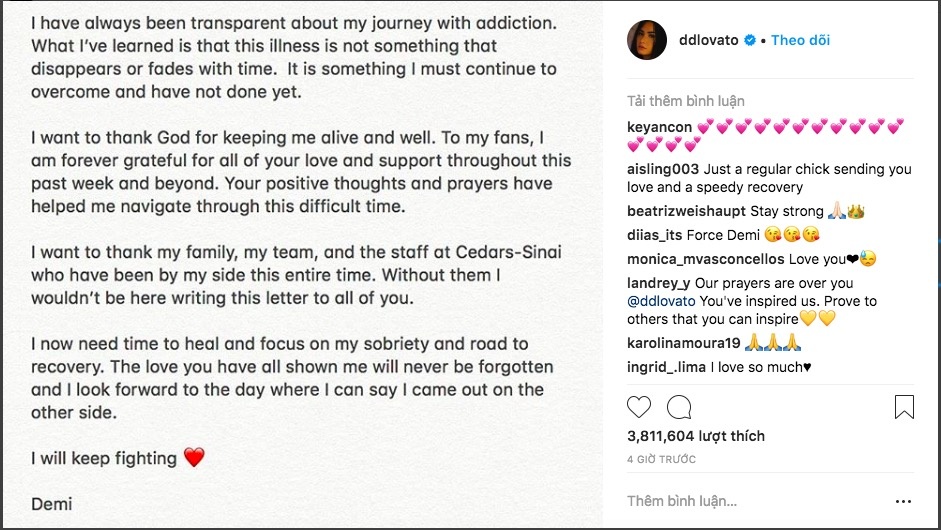Image resolution: width=941 pixels, height=530 pixels.
Task: Click the comment speech bubble icon
Action: 679,407
